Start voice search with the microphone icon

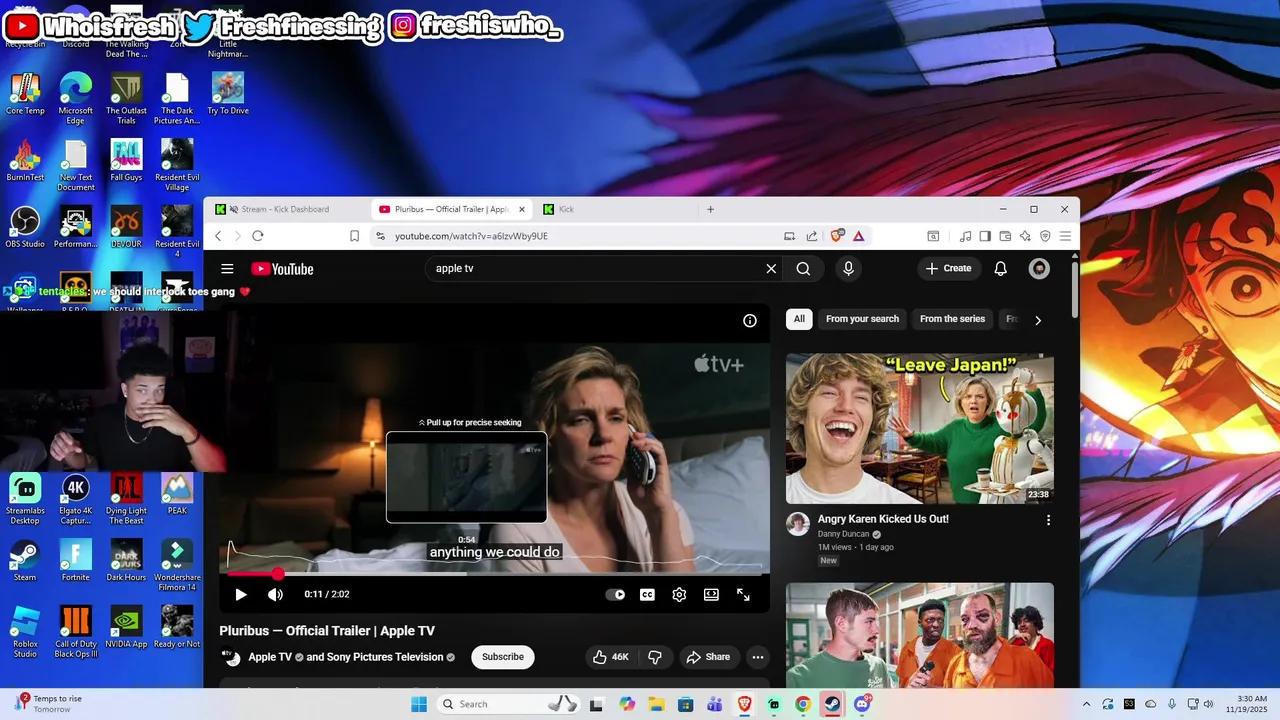(848, 269)
